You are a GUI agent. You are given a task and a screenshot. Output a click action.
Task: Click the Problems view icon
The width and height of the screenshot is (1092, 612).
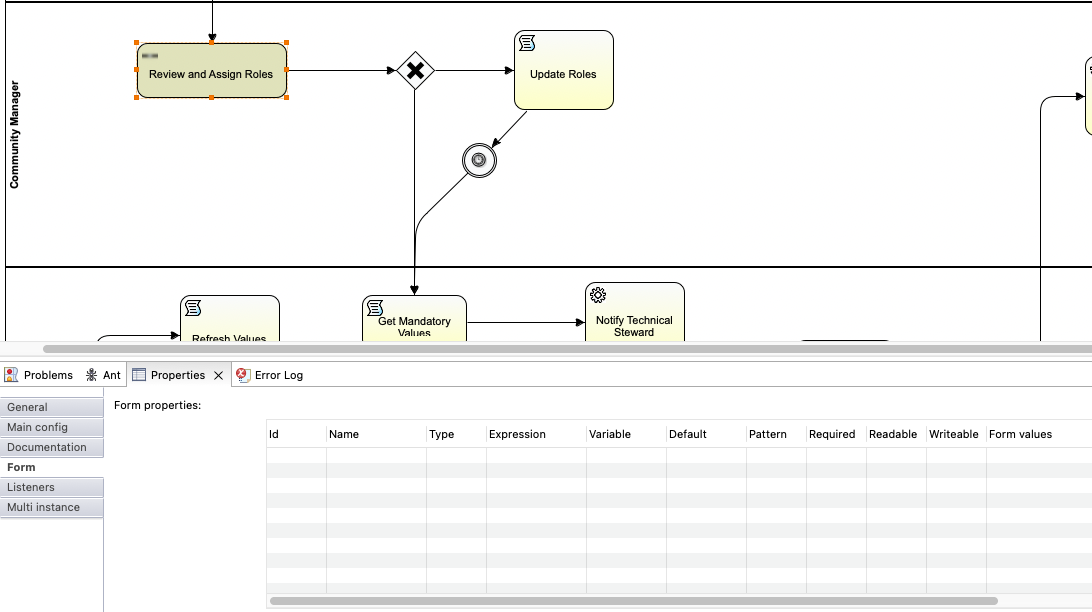coord(11,375)
